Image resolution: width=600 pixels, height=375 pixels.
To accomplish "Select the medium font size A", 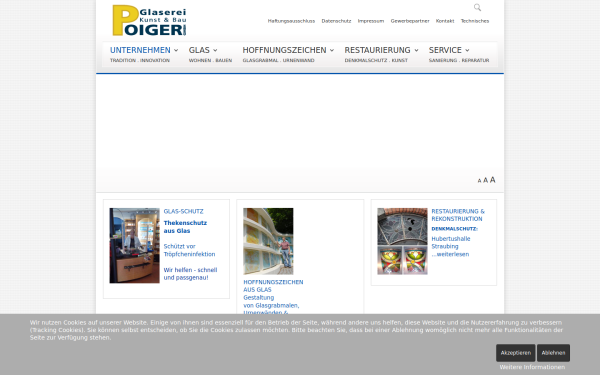I will click(485, 180).
